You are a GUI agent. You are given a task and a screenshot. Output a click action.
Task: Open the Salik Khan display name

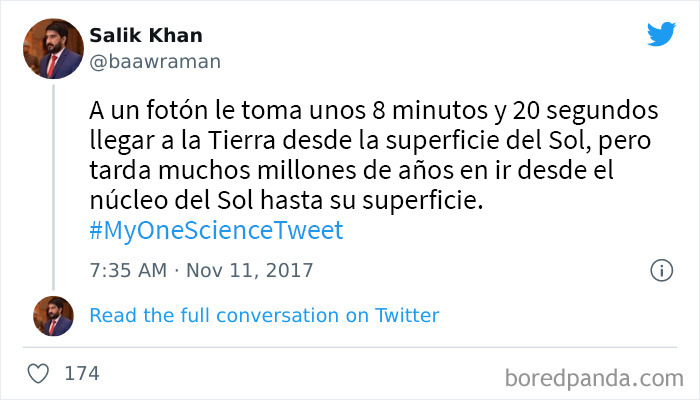147,35
